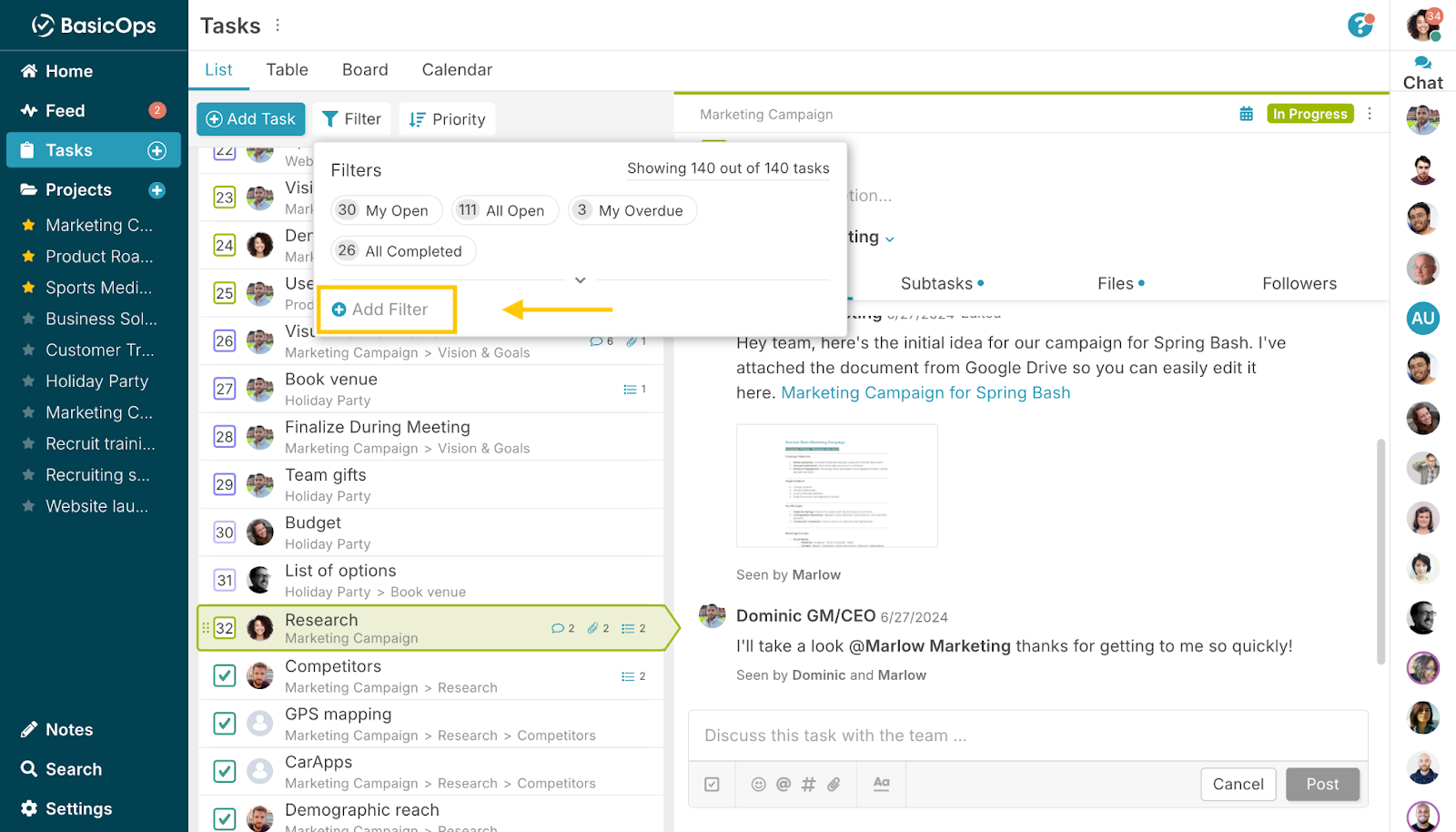The width and height of the screenshot is (1456, 832).
Task: Toggle the checklist icon in the comment toolbar
Action: [712, 784]
